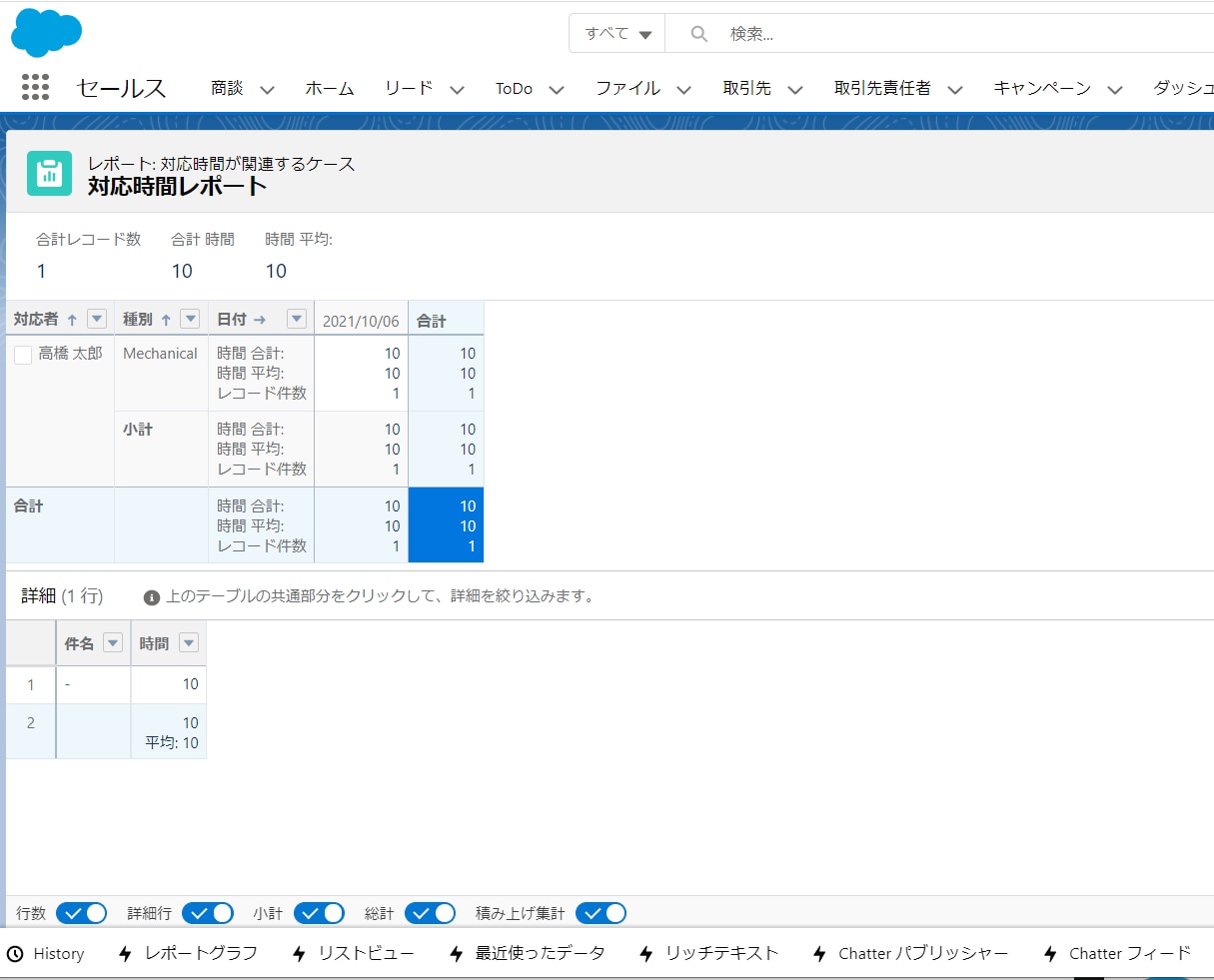1214x980 pixels.
Task: Check the 高橋 太郎 row checkbox
Action: pyautogui.click(x=23, y=355)
